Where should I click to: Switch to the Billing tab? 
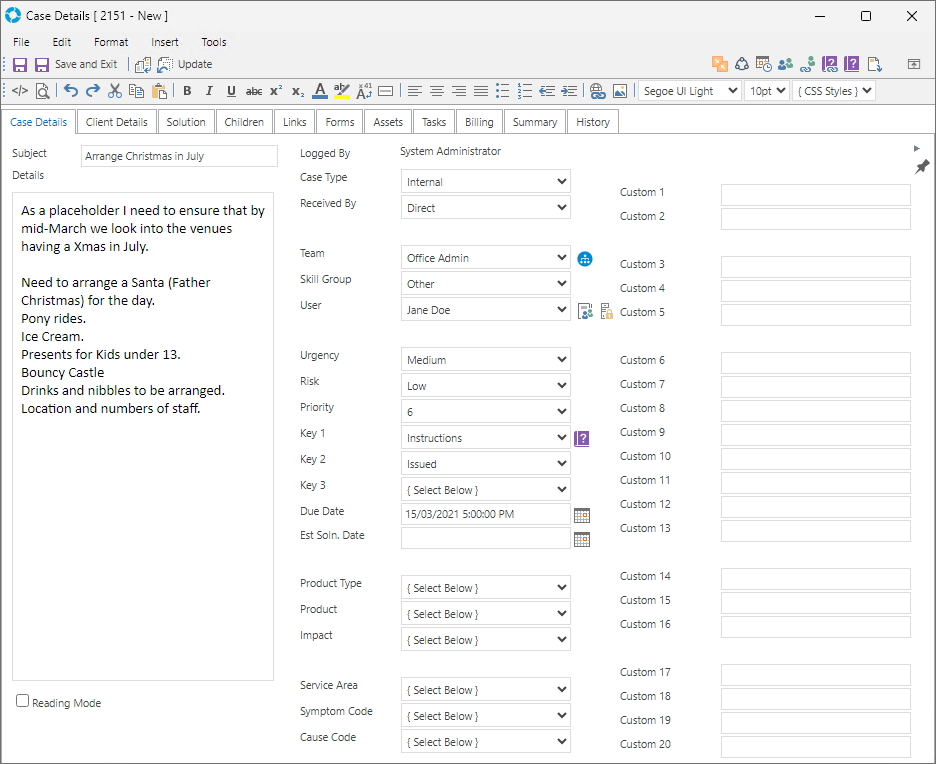pos(479,122)
